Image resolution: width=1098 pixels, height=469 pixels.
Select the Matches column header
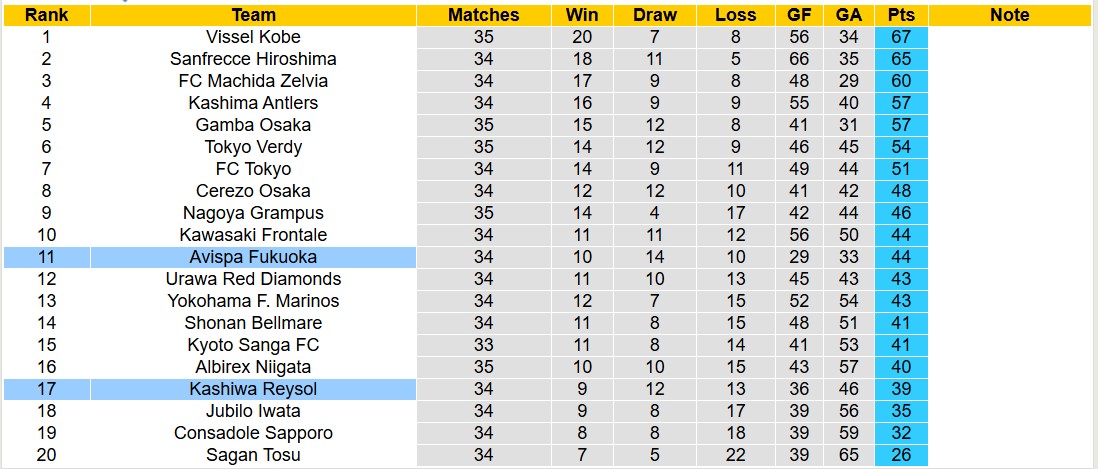tap(484, 15)
